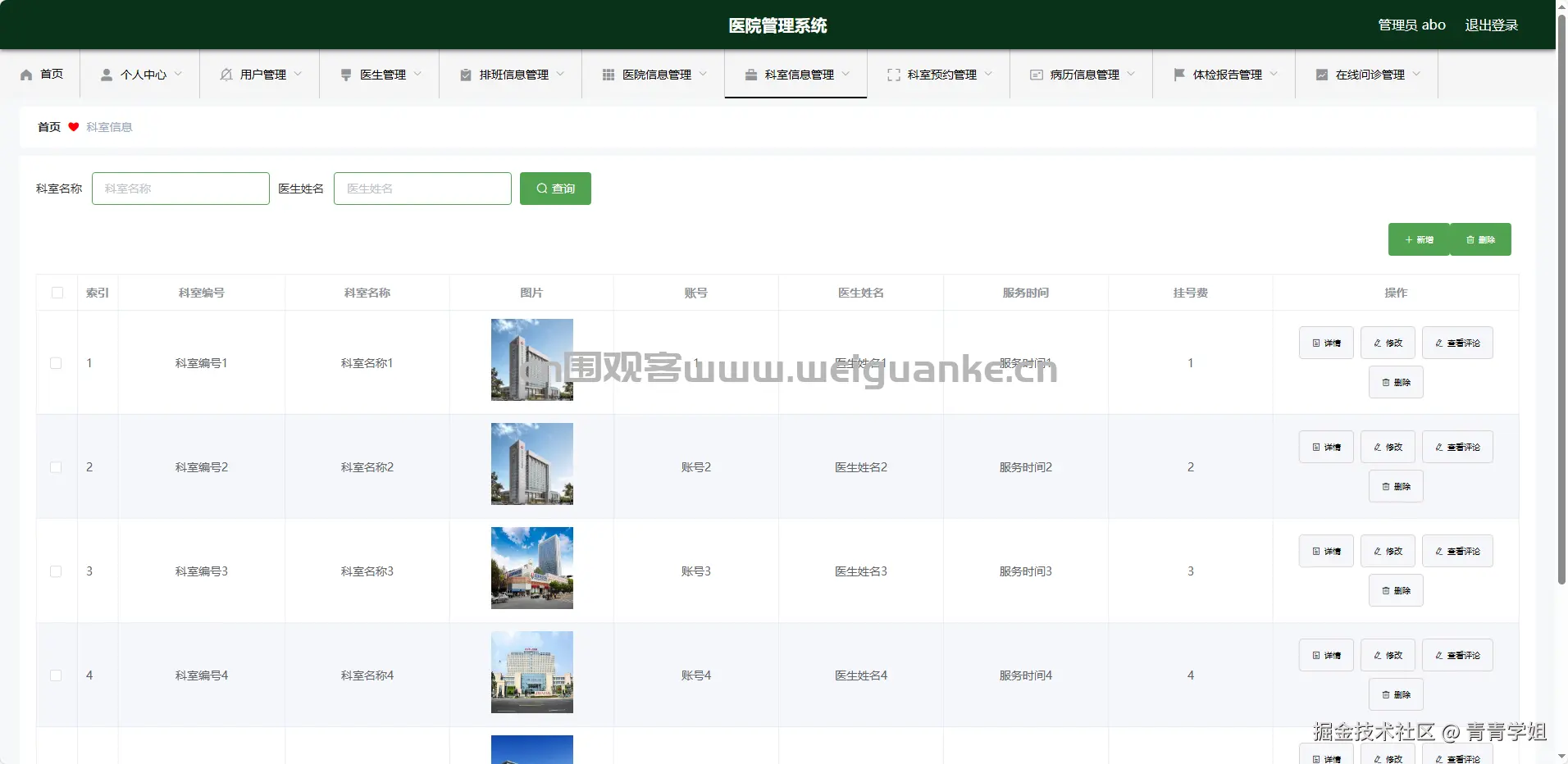
Task: Click the page vertical scrollbar thumb
Action: 1561,299
